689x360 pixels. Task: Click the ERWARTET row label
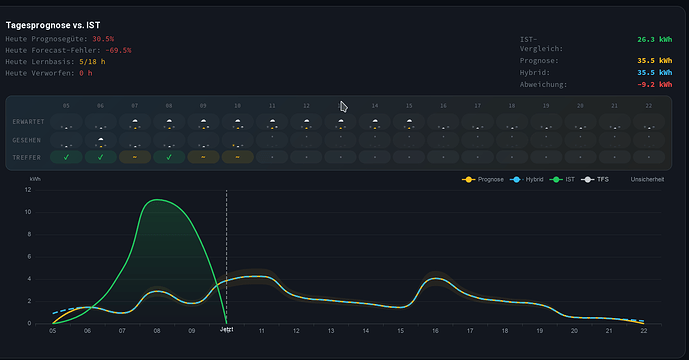click(28, 122)
